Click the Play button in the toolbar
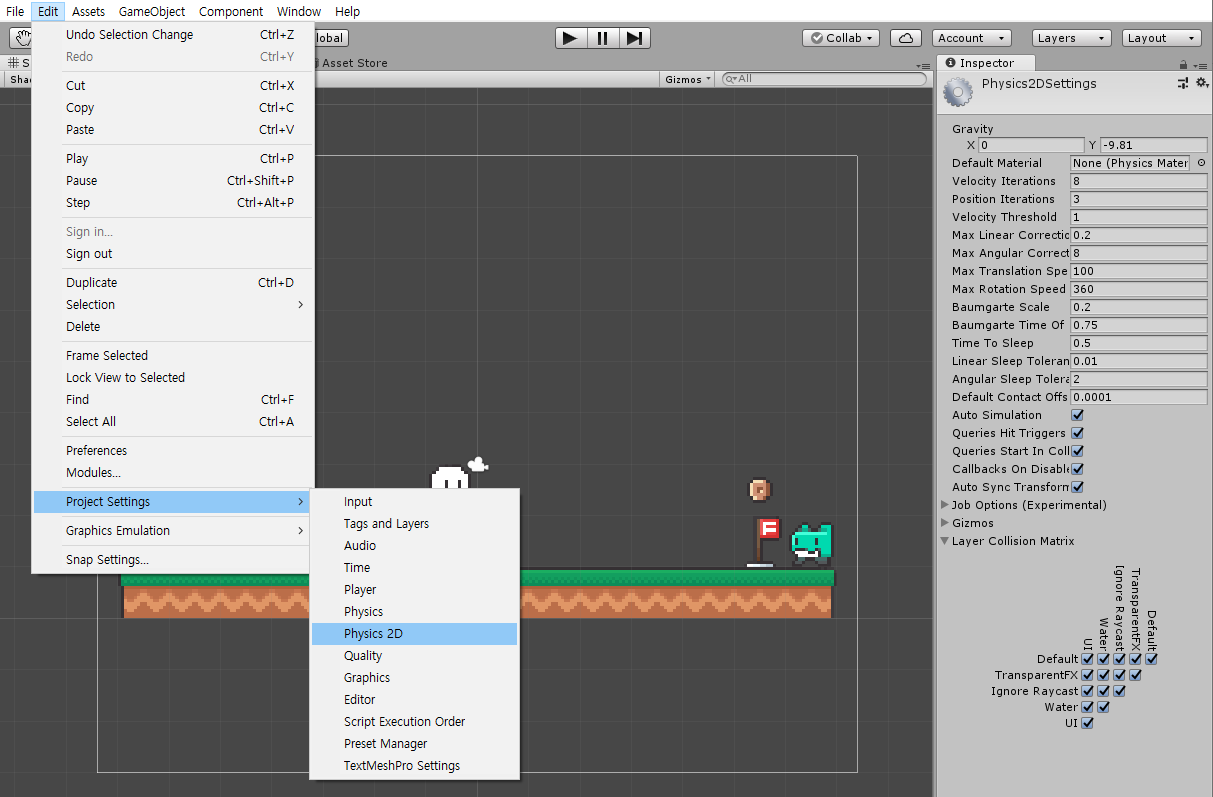1213x797 pixels. [571, 38]
